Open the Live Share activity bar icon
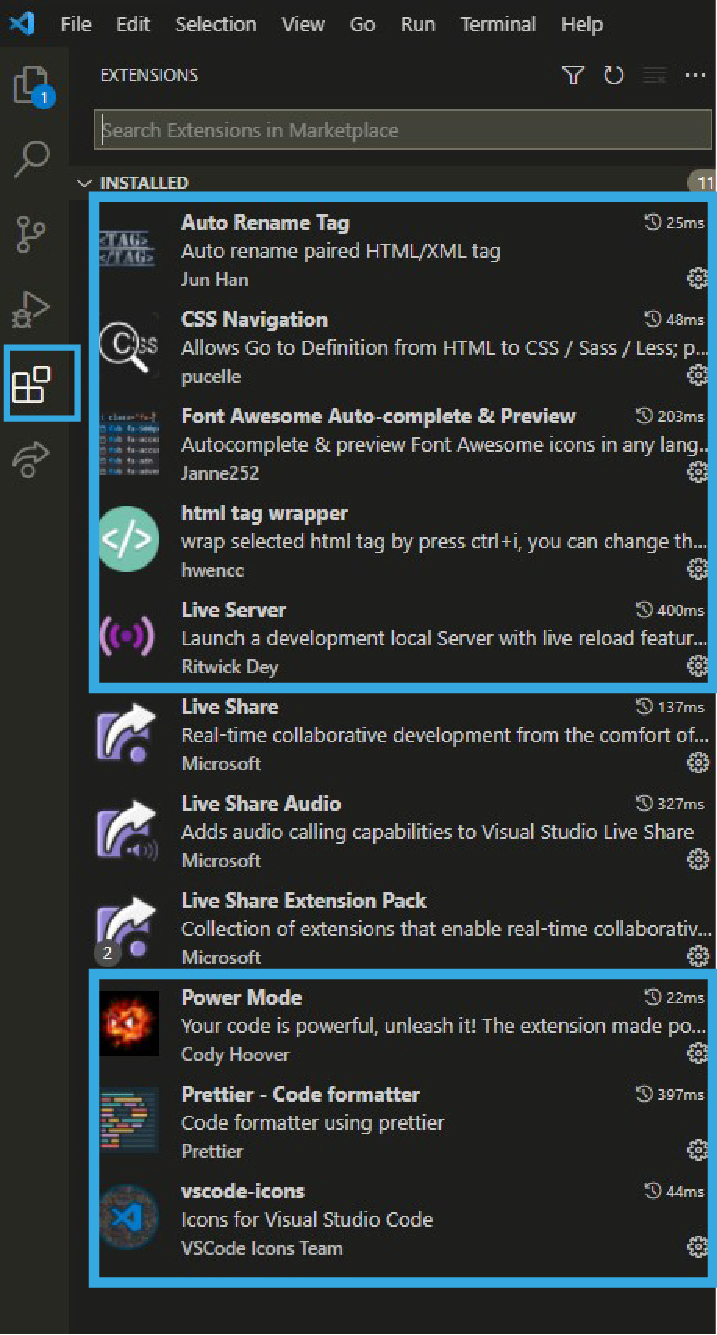The image size is (717, 1335). [x=33, y=460]
